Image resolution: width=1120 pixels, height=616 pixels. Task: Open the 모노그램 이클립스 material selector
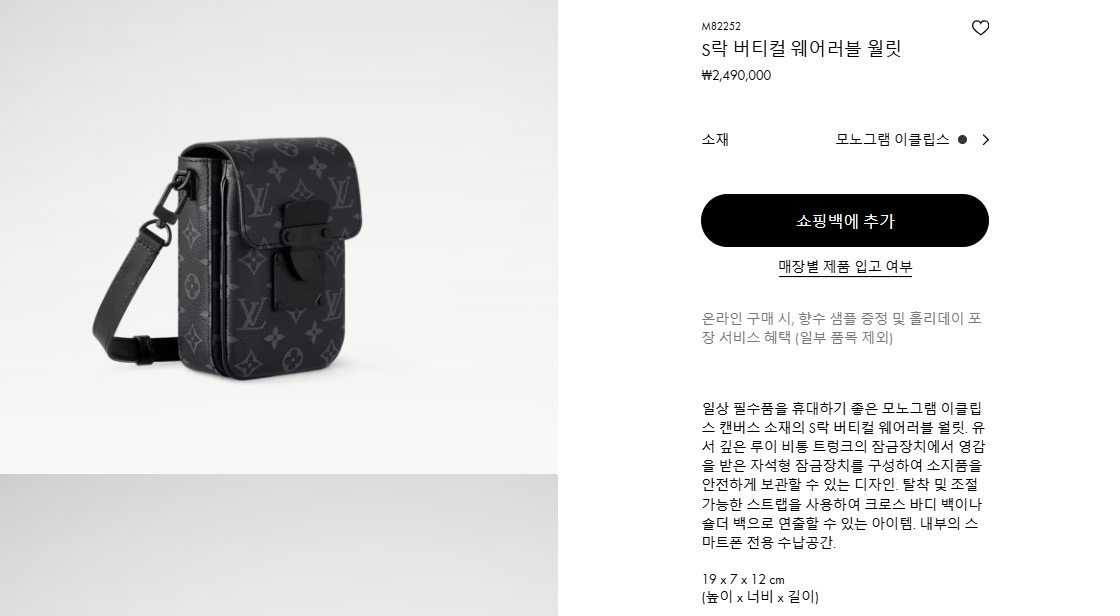coord(892,140)
